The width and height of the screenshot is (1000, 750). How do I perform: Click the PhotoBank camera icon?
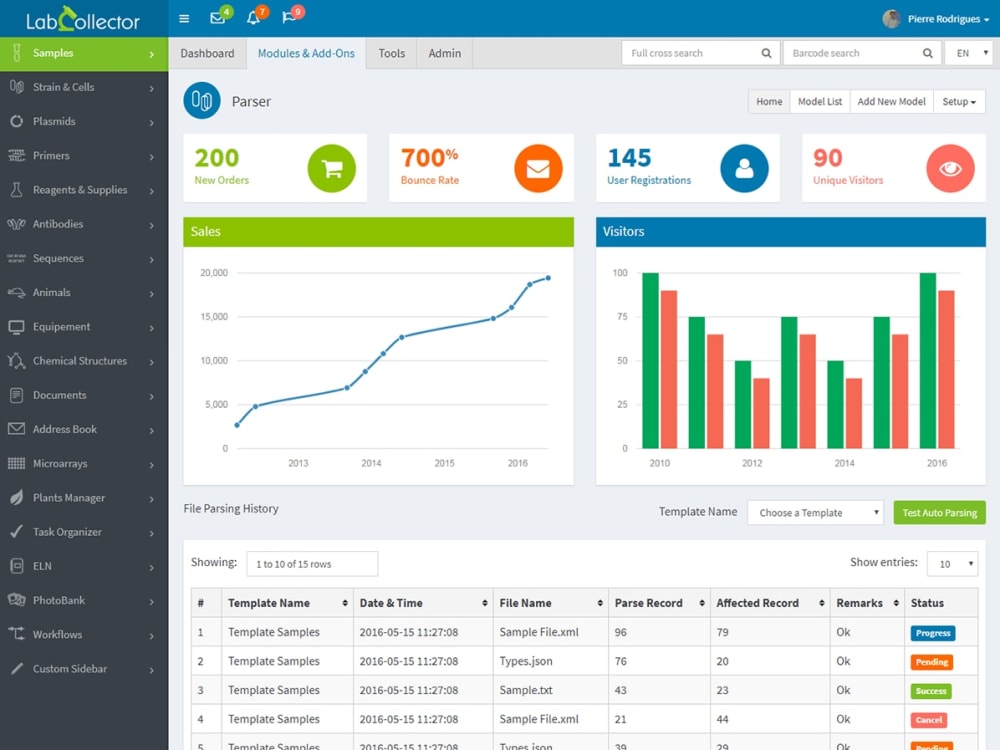coord(17,600)
